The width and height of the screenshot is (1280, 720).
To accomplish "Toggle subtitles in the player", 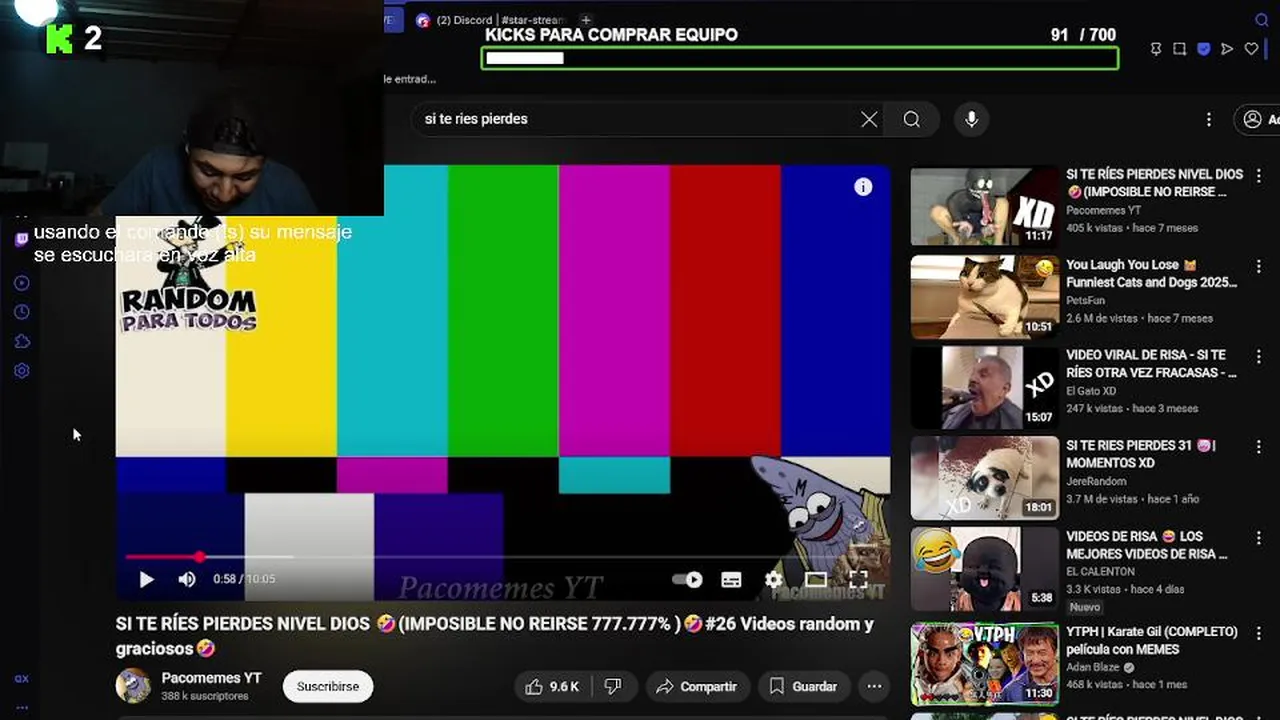I will [731, 579].
